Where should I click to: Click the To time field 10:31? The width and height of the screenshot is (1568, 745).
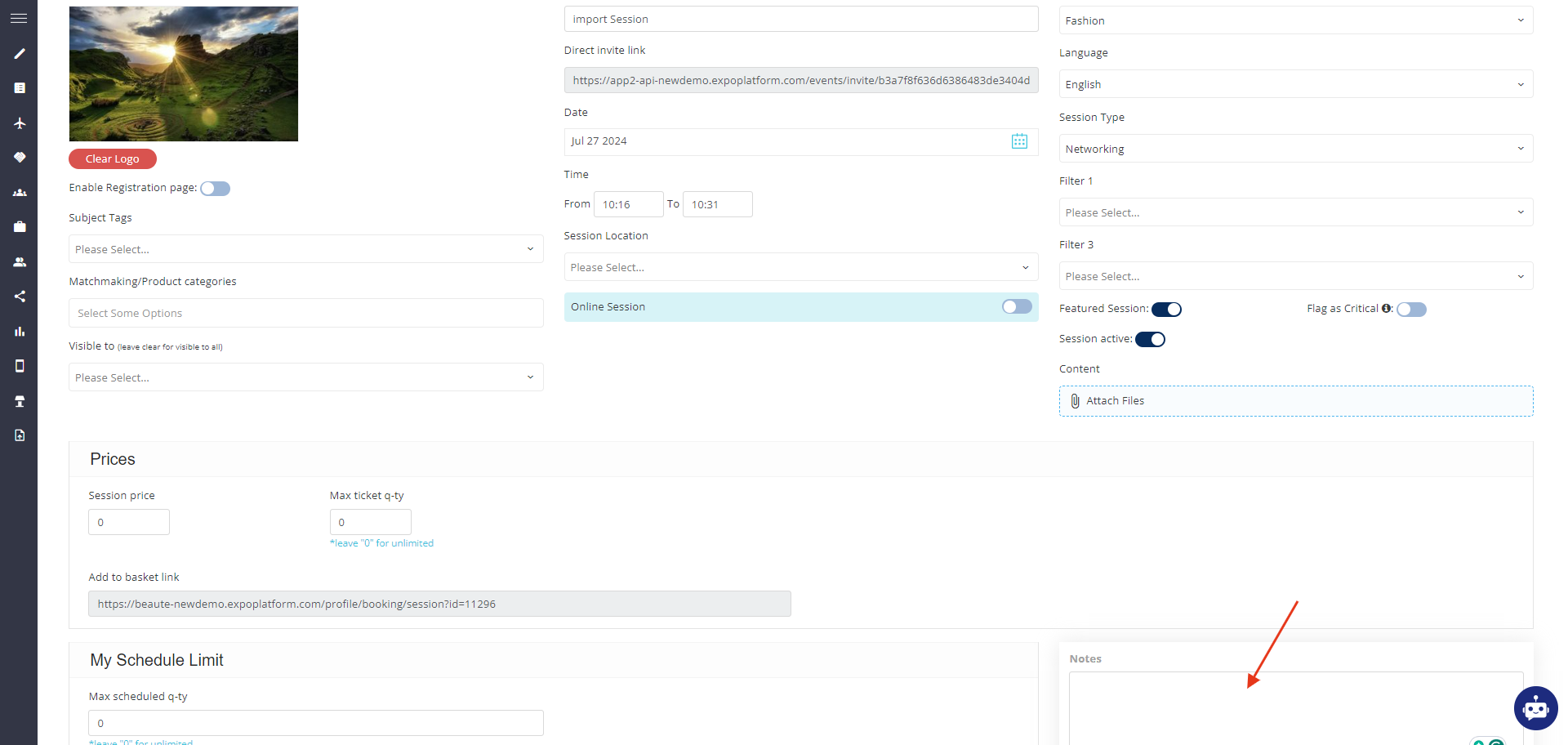click(x=717, y=204)
